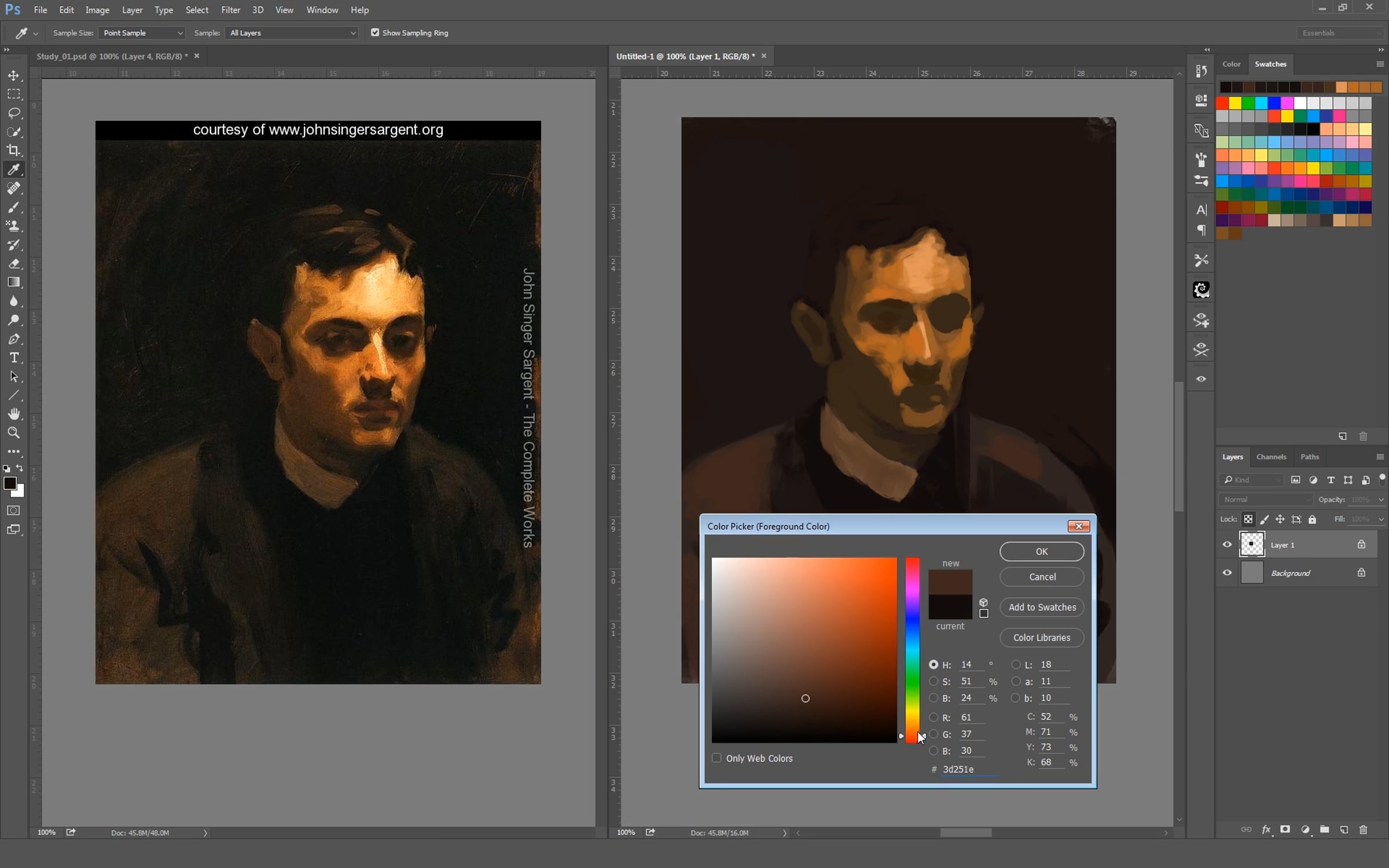Click delete layer trash icon
Image resolution: width=1389 pixels, height=868 pixels.
click(x=1364, y=830)
